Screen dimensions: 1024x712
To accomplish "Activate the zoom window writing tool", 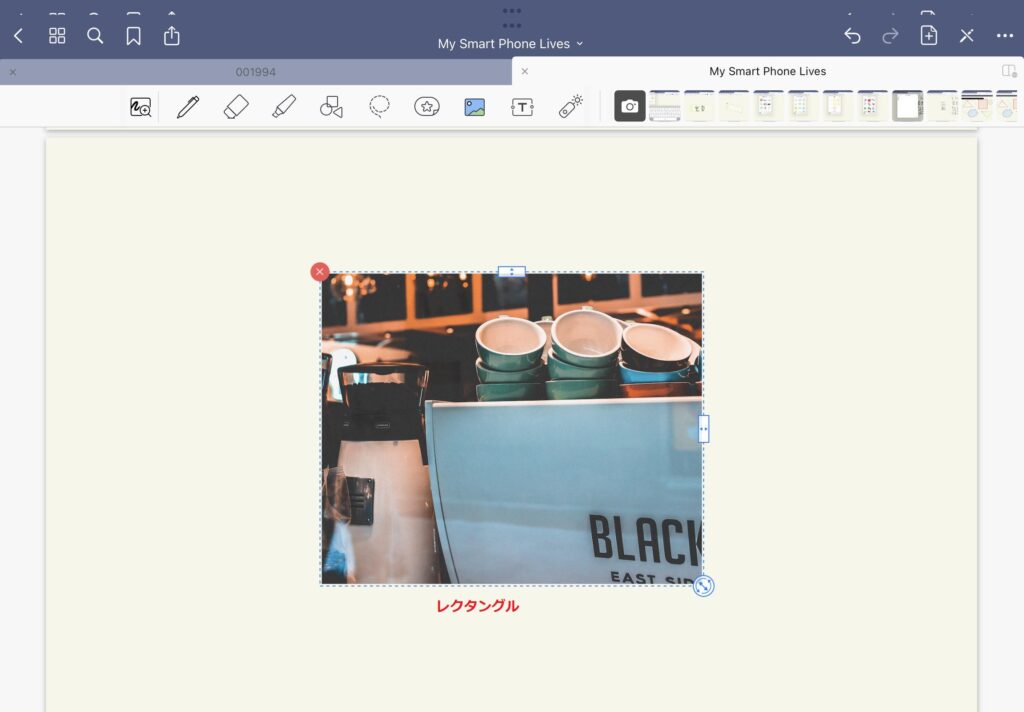I will (140, 107).
